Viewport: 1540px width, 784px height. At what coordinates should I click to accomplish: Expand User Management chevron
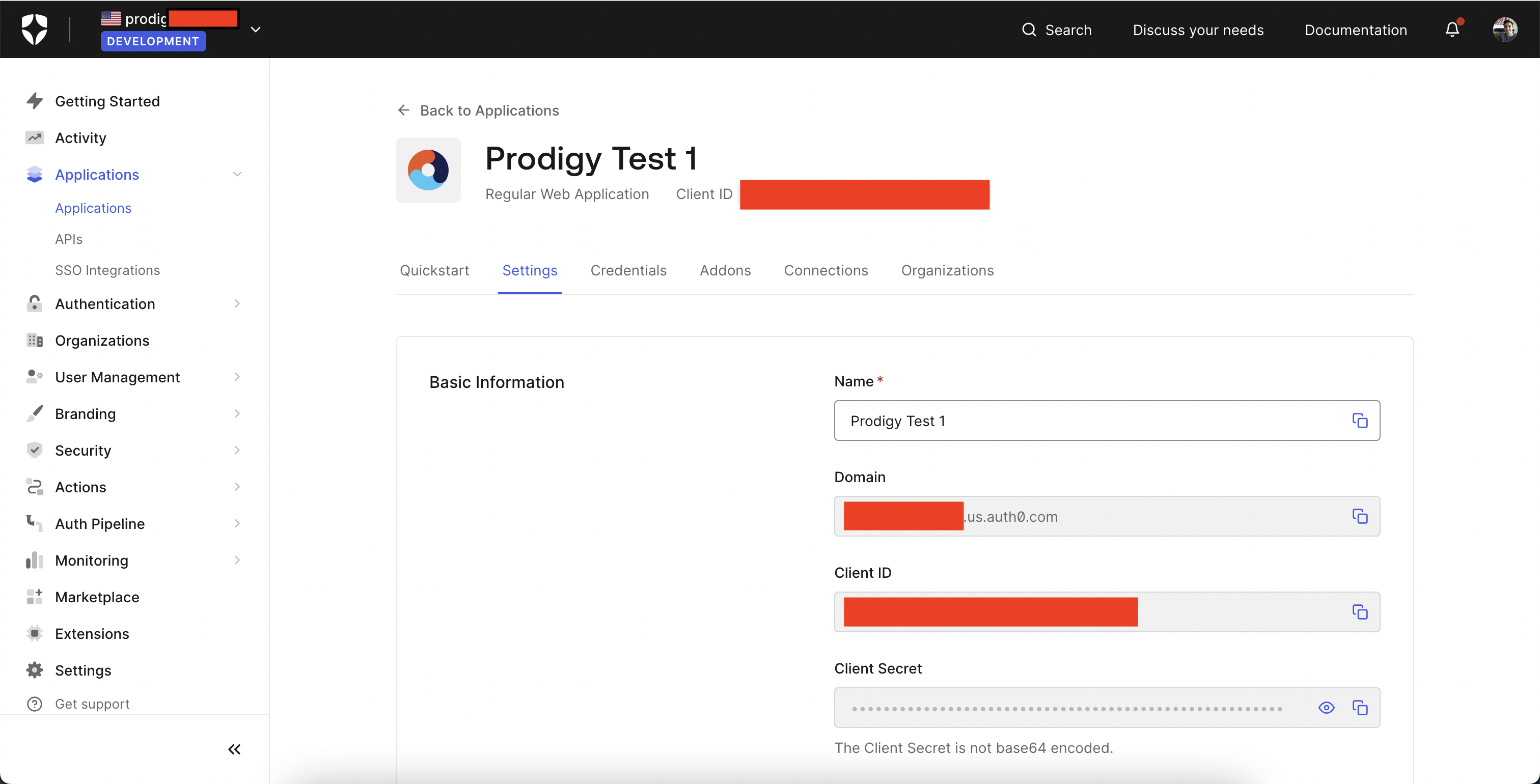tap(237, 377)
